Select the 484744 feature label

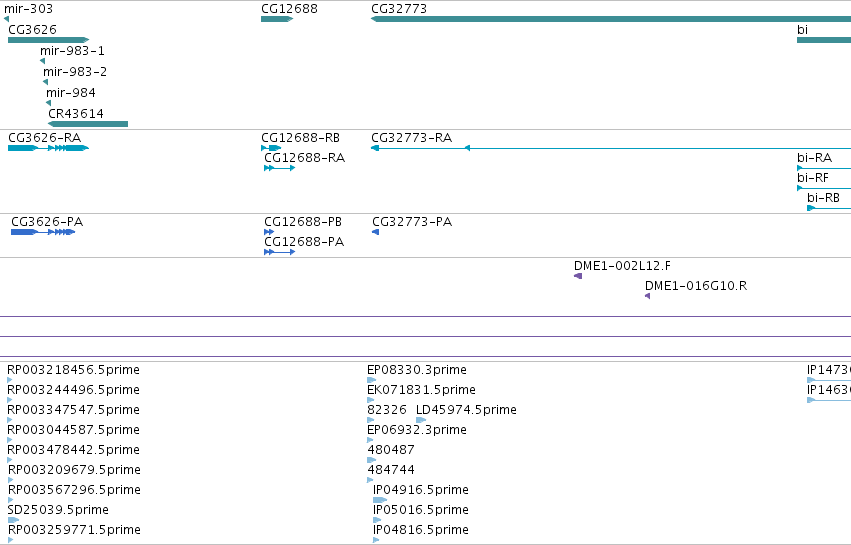tap(391, 470)
